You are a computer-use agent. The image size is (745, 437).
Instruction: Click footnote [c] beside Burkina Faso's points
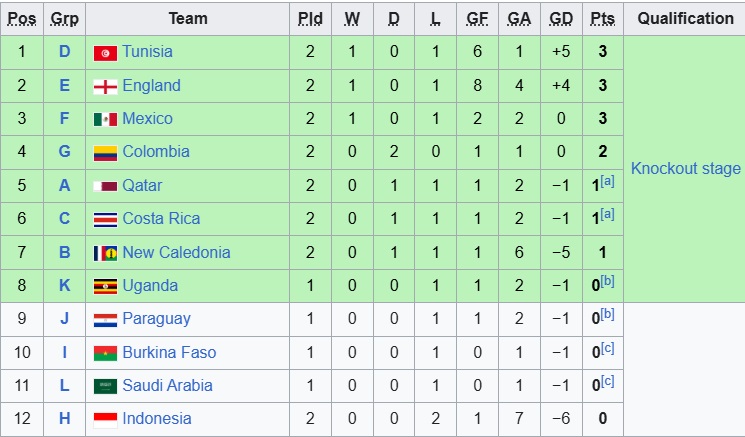(x=607, y=348)
